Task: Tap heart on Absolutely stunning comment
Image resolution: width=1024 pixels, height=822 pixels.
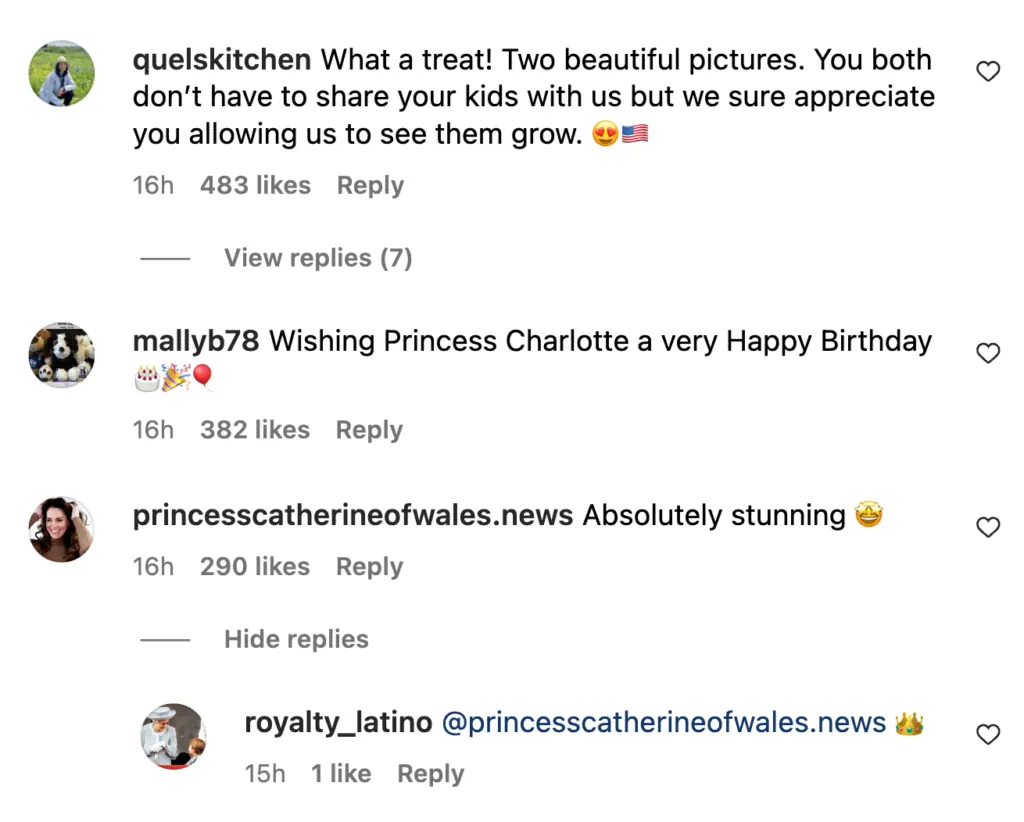Action: [x=988, y=527]
